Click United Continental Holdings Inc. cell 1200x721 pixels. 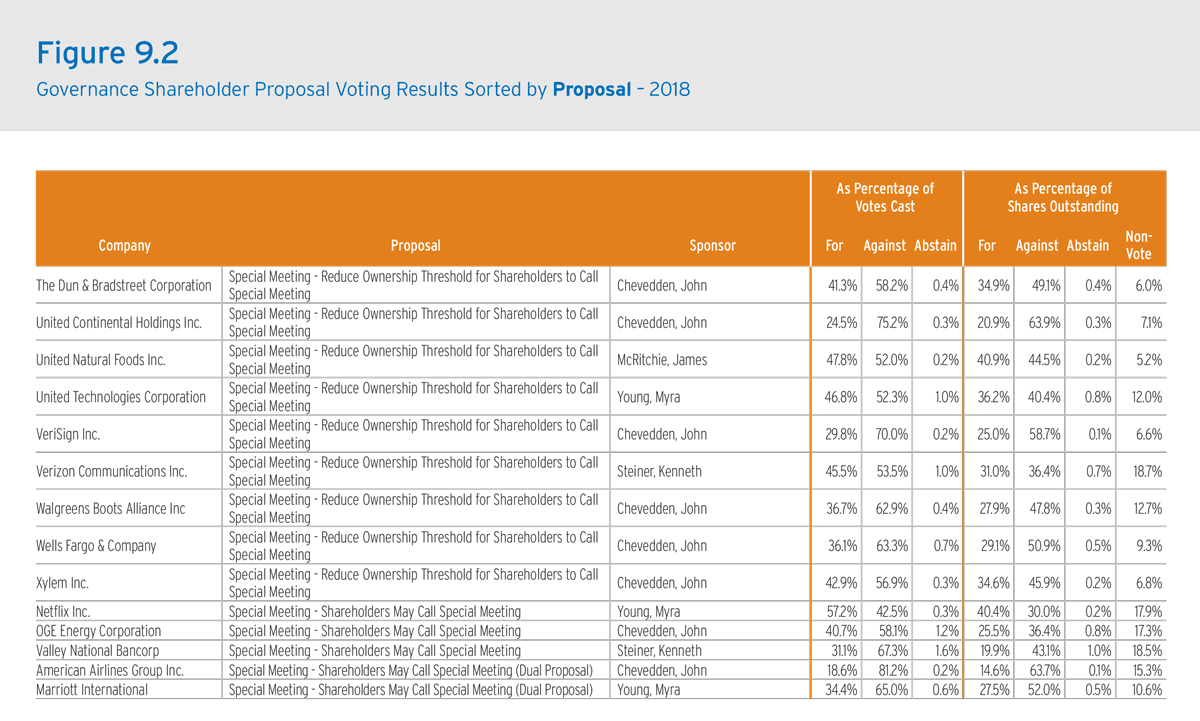pos(119,323)
